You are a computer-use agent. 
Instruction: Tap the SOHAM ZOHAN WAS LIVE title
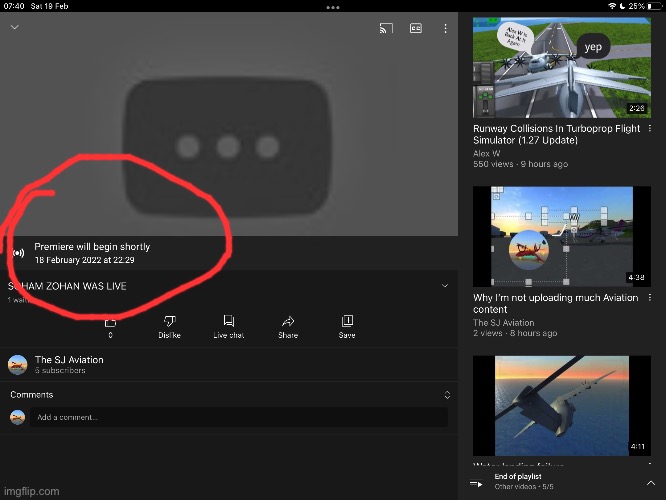tap(67, 286)
